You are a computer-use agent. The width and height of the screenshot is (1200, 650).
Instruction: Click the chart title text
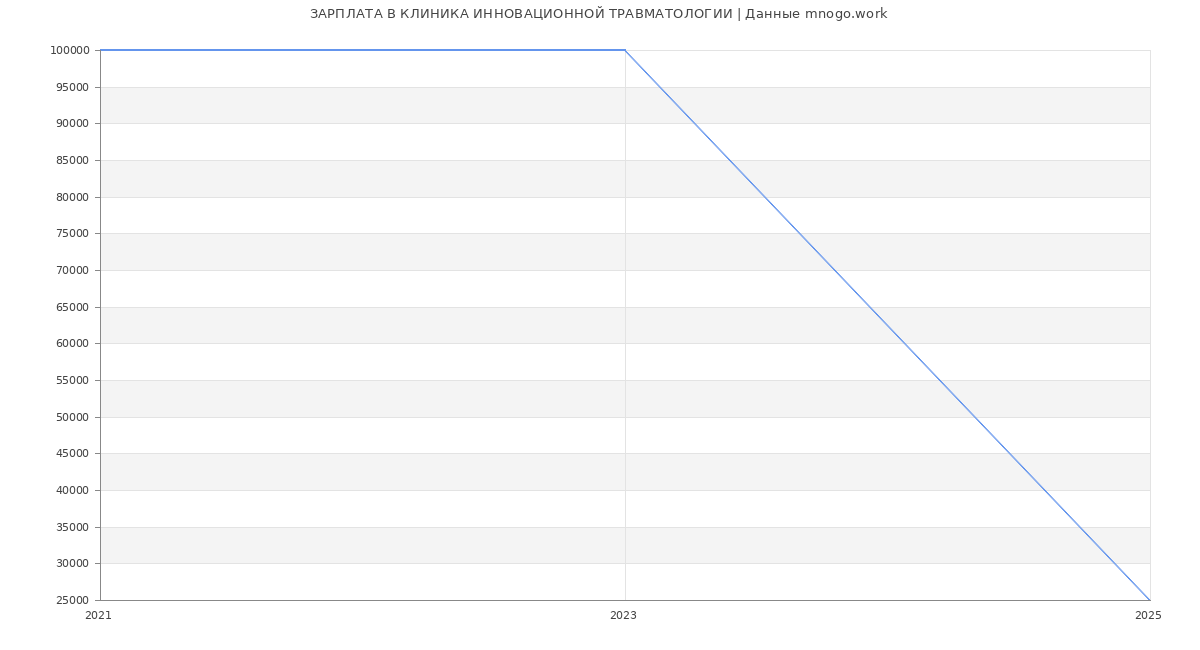tap(598, 14)
